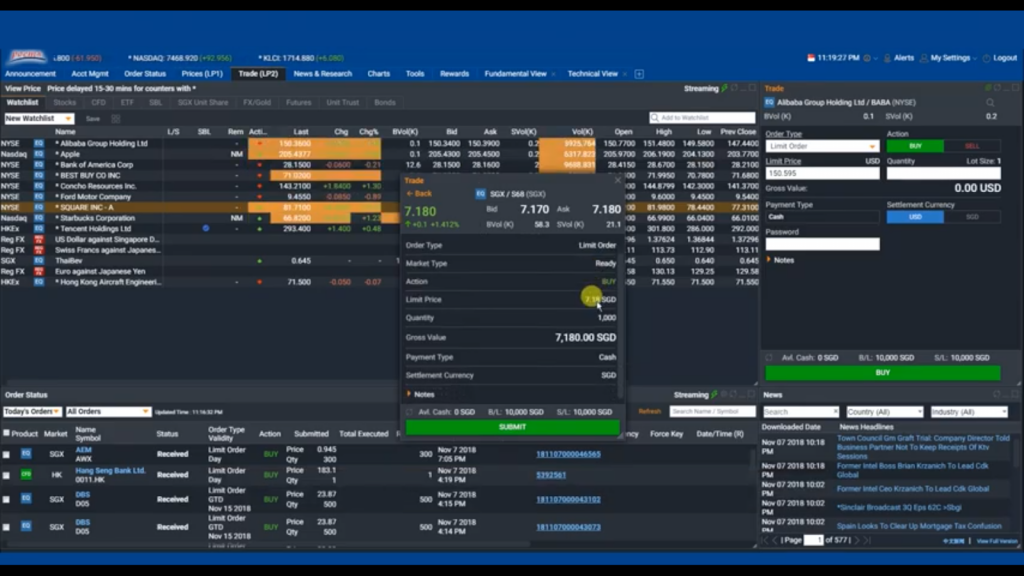Screen dimensions: 1024x576
Task: Click Back in the trade popup
Action: pyautogui.click(x=419, y=193)
